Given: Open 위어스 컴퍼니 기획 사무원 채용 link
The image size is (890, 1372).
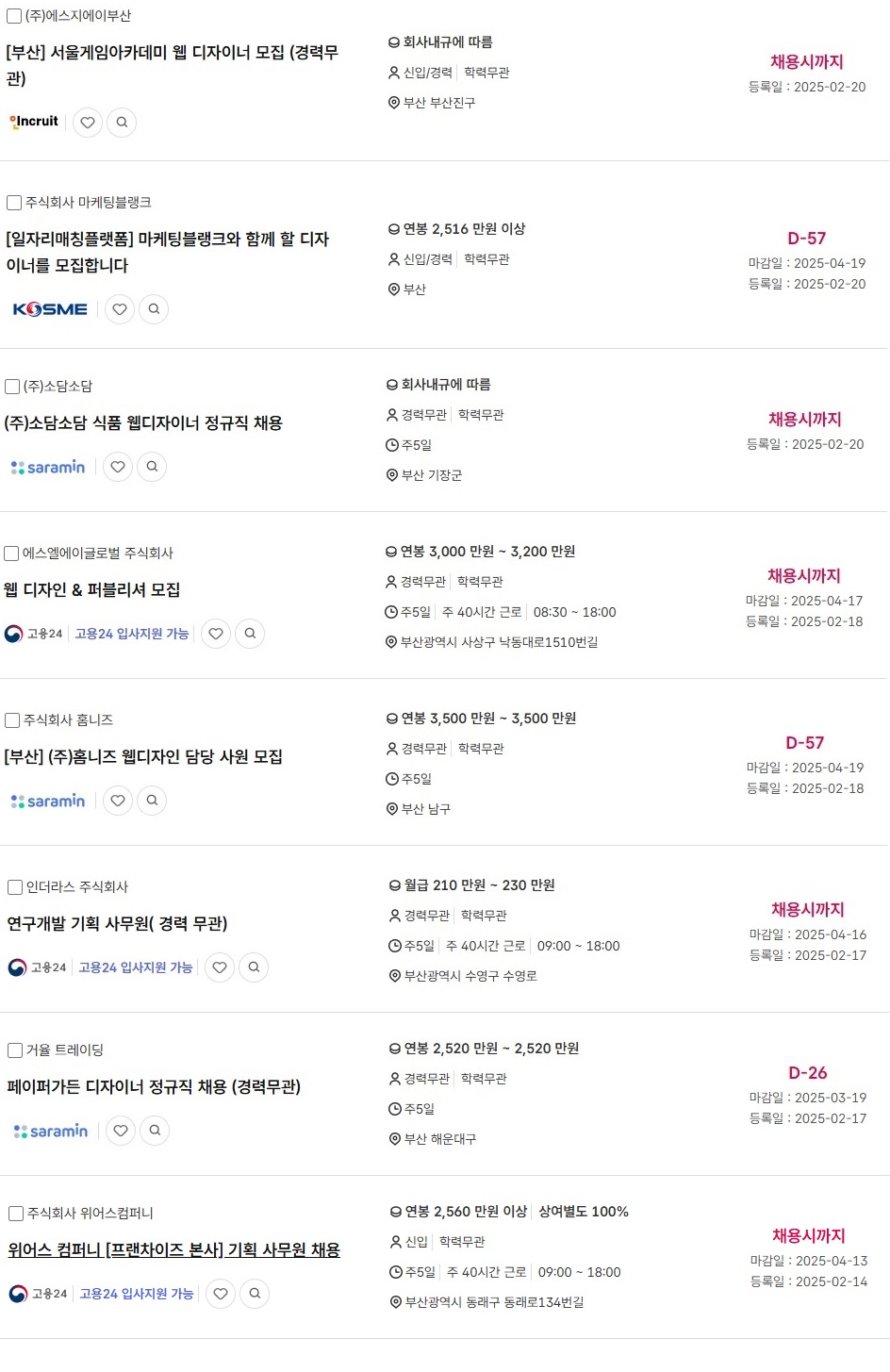Looking at the screenshot, I should tap(174, 1250).
